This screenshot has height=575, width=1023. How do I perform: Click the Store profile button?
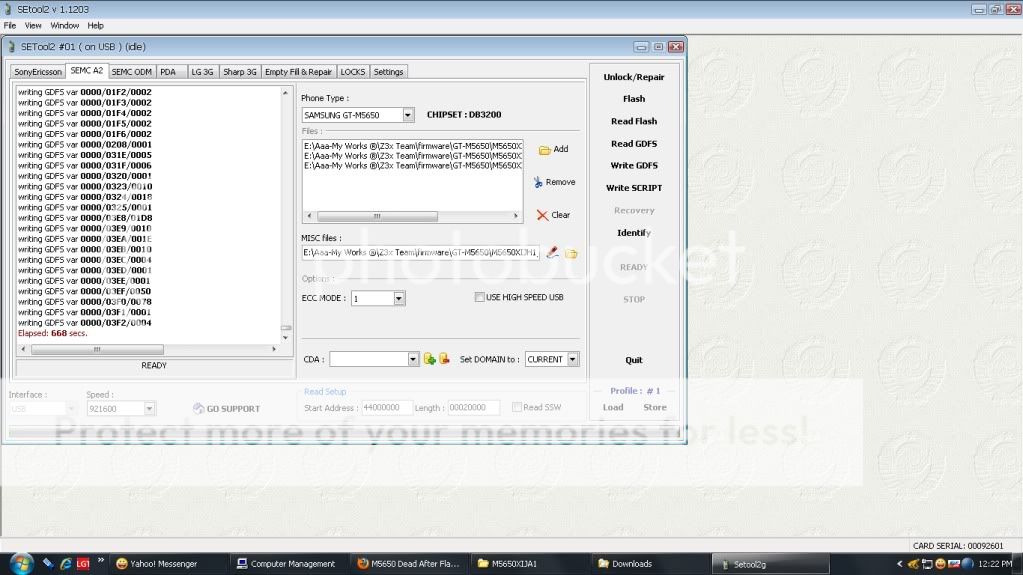pyautogui.click(x=654, y=407)
